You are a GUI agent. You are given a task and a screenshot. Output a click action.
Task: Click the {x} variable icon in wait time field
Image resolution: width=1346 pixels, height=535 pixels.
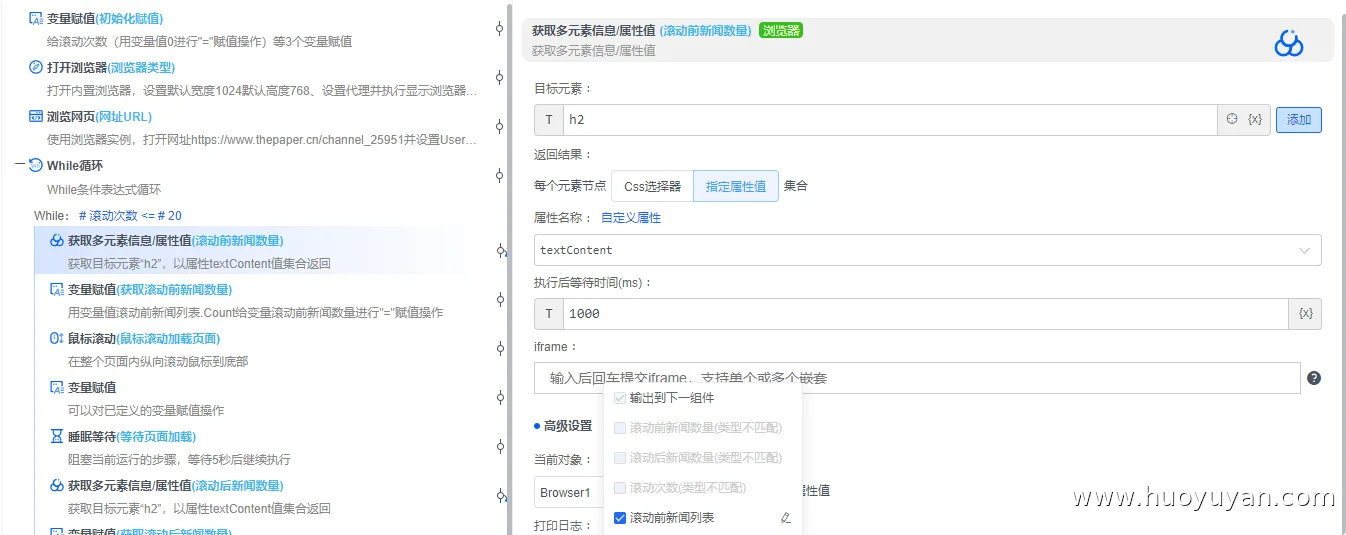coord(1305,313)
